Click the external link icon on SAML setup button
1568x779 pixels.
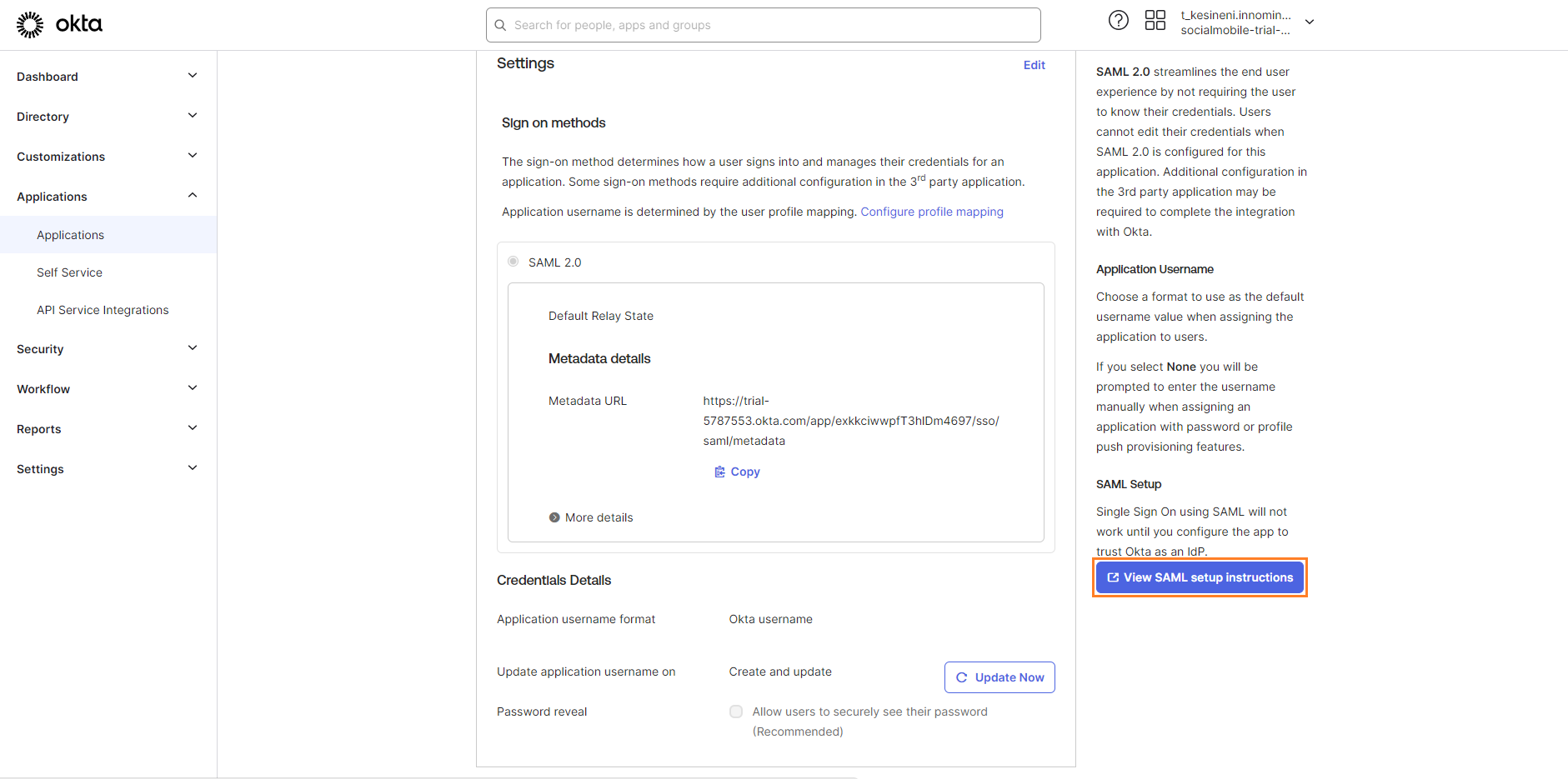[1113, 577]
